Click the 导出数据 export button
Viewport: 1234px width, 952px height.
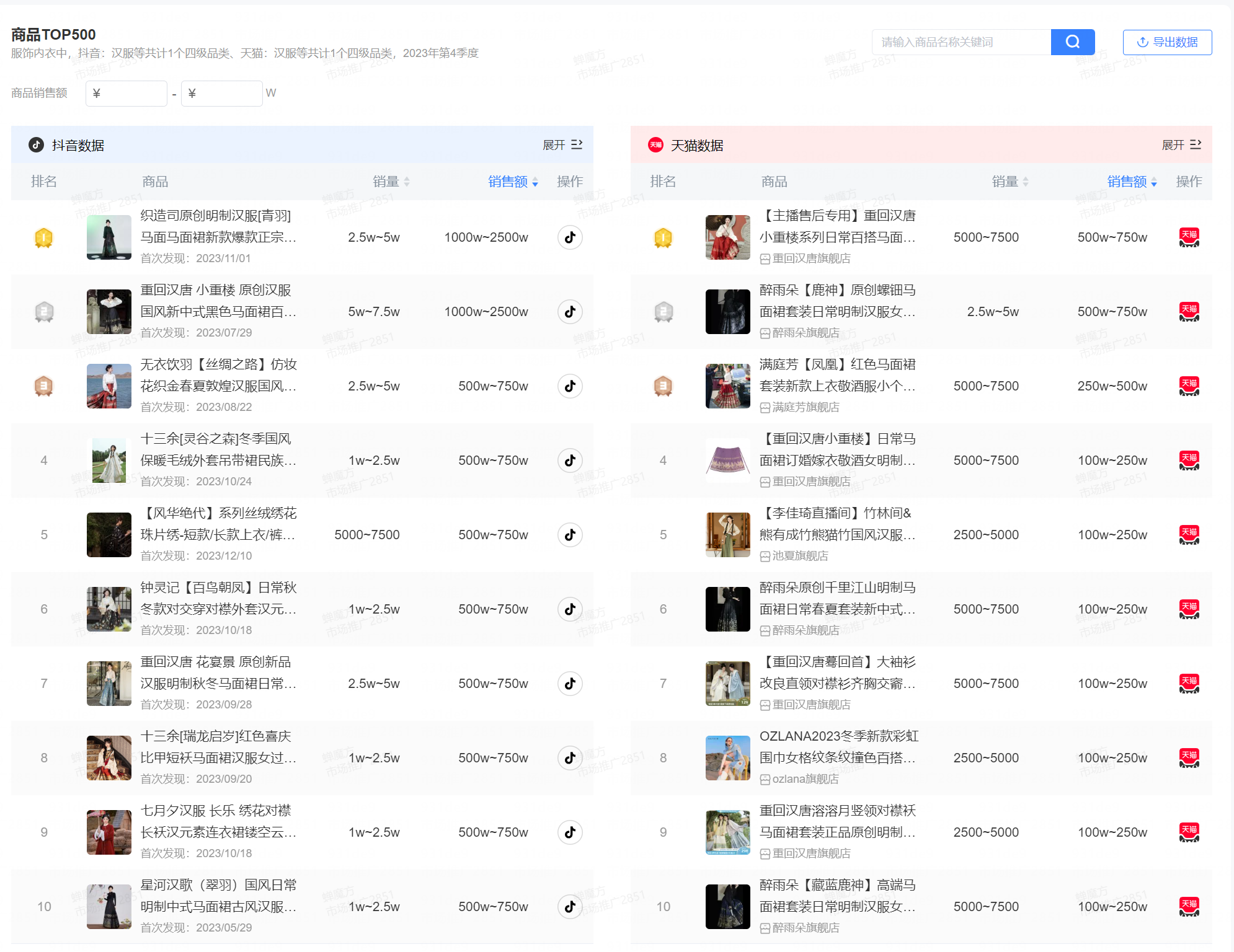[1167, 42]
